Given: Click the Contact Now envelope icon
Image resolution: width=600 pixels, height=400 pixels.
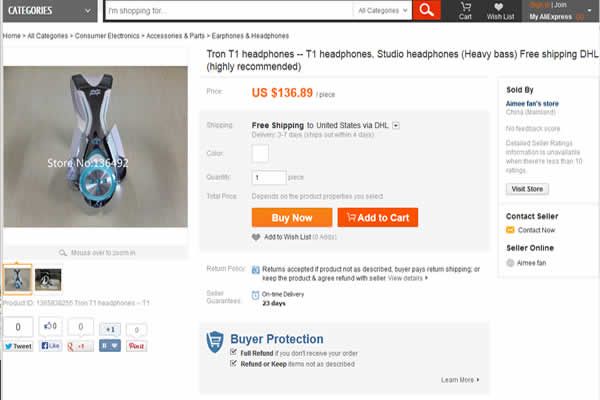Looking at the screenshot, I should [x=510, y=230].
